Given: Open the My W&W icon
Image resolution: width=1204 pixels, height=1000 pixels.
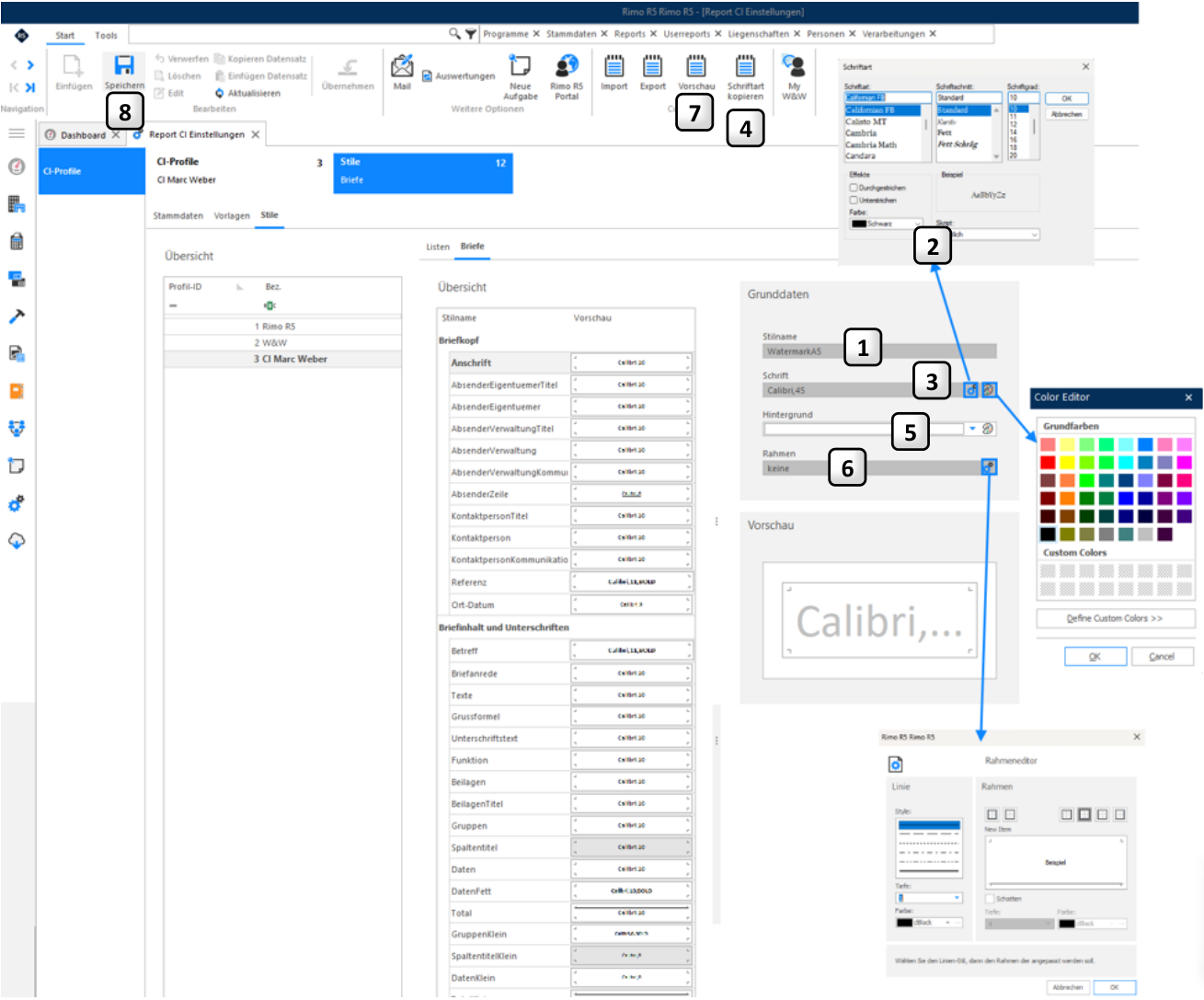Looking at the screenshot, I should coord(794,65).
